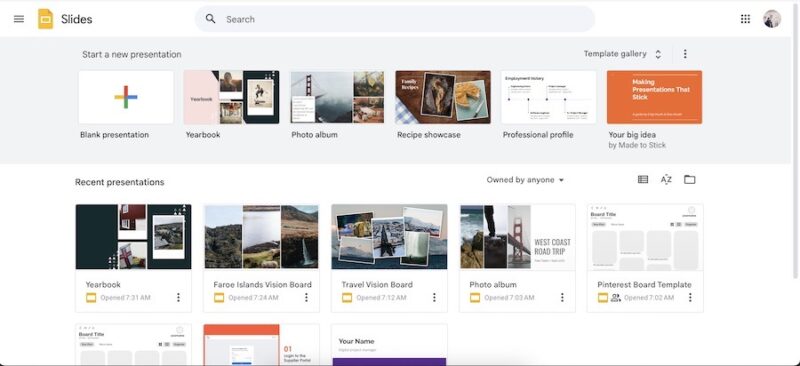Click the Recent presentations heading

coord(119,182)
